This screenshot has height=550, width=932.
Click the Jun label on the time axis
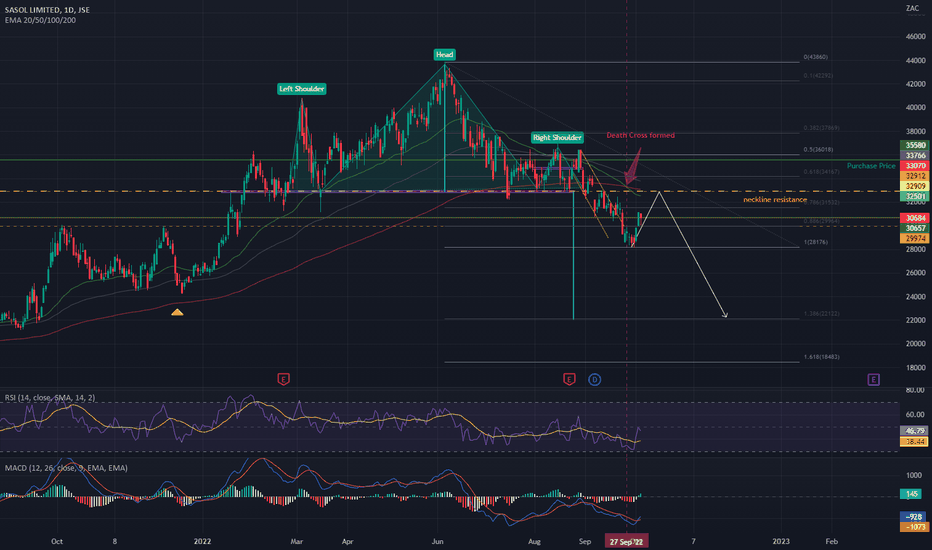point(438,541)
